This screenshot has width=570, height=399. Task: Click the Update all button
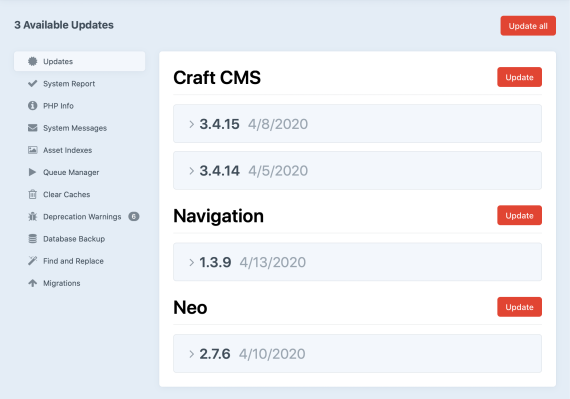[528, 26]
